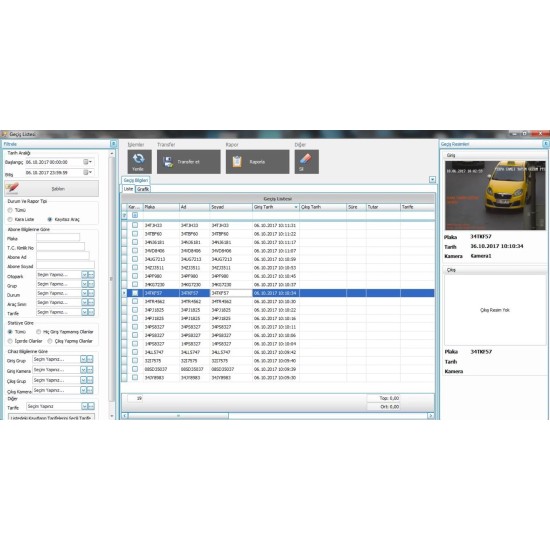Click the ellipsis button beside Araç Sınıfı
This screenshot has height=550, width=550.
pos(91,302)
